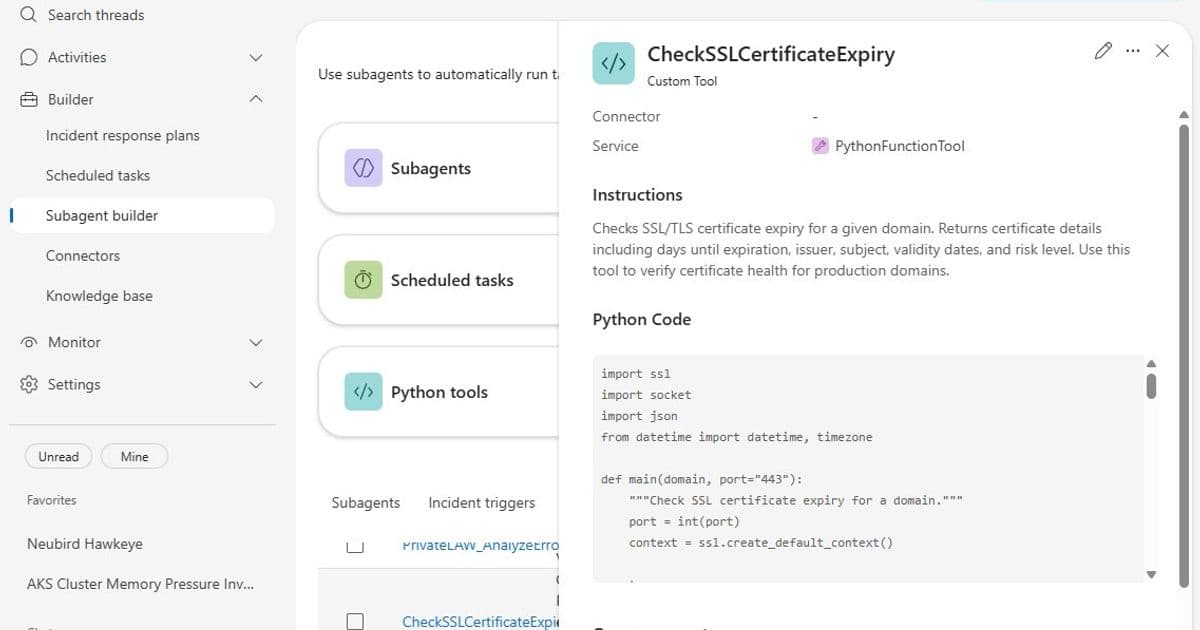
Task: Switch to the Incident triggers tab
Action: 481,502
